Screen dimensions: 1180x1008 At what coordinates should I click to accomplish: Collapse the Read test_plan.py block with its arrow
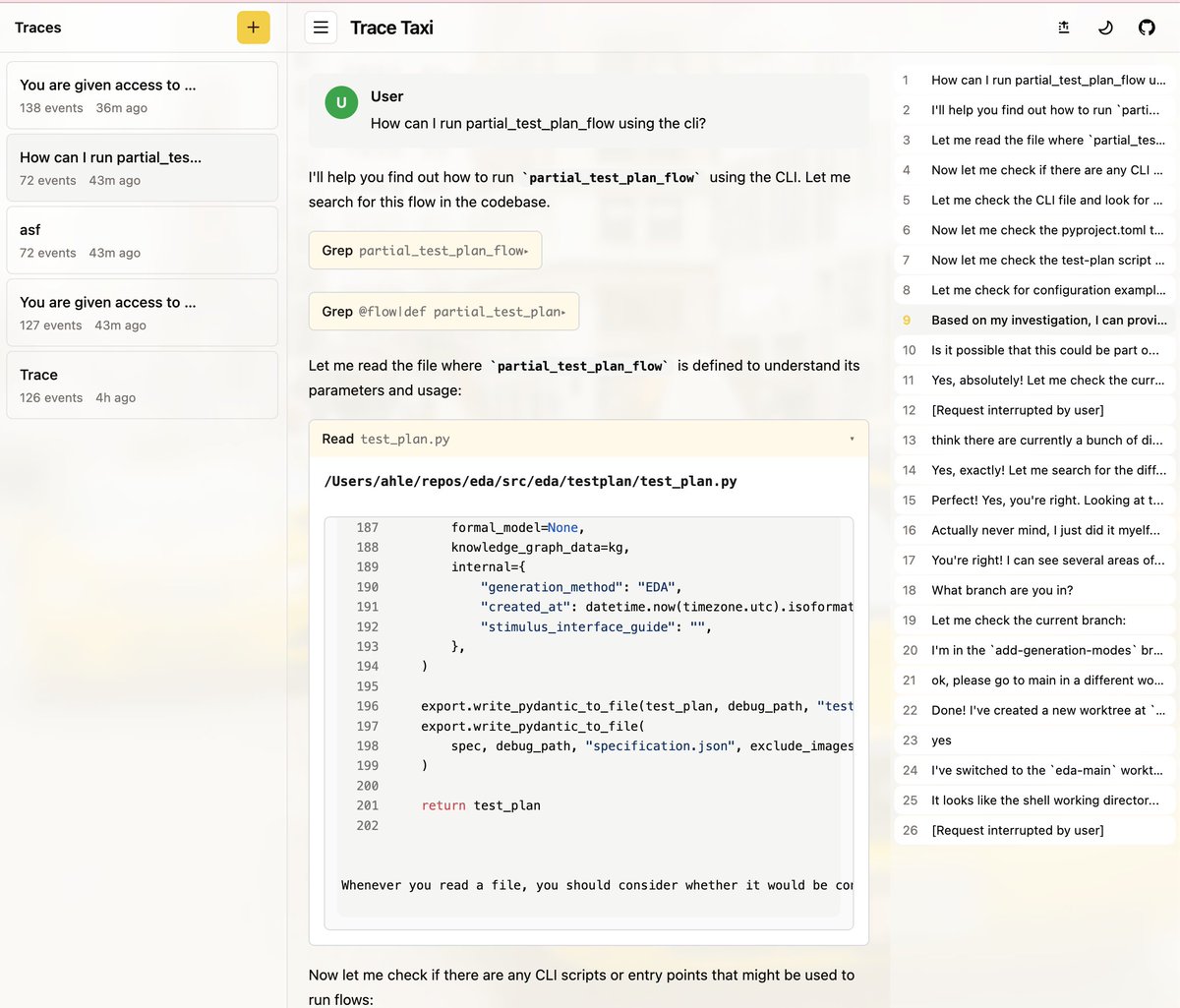pos(852,439)
